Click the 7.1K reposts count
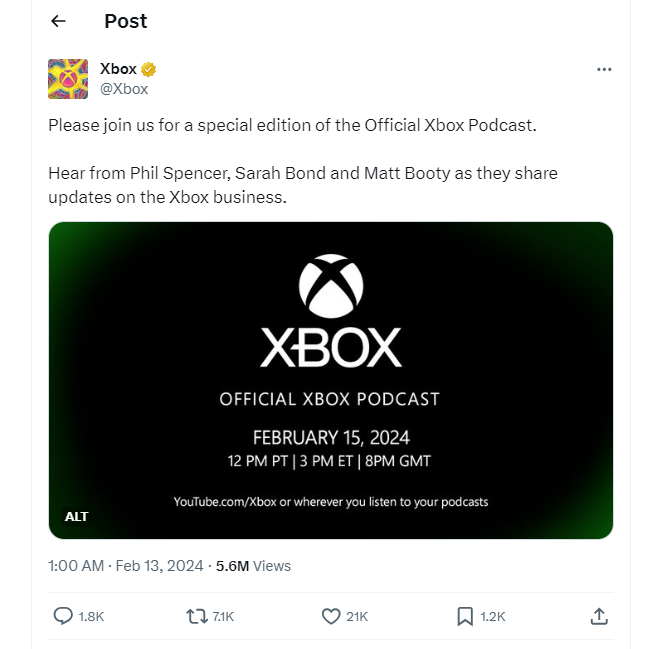This screenshot has width=645, height=649. 223,617
